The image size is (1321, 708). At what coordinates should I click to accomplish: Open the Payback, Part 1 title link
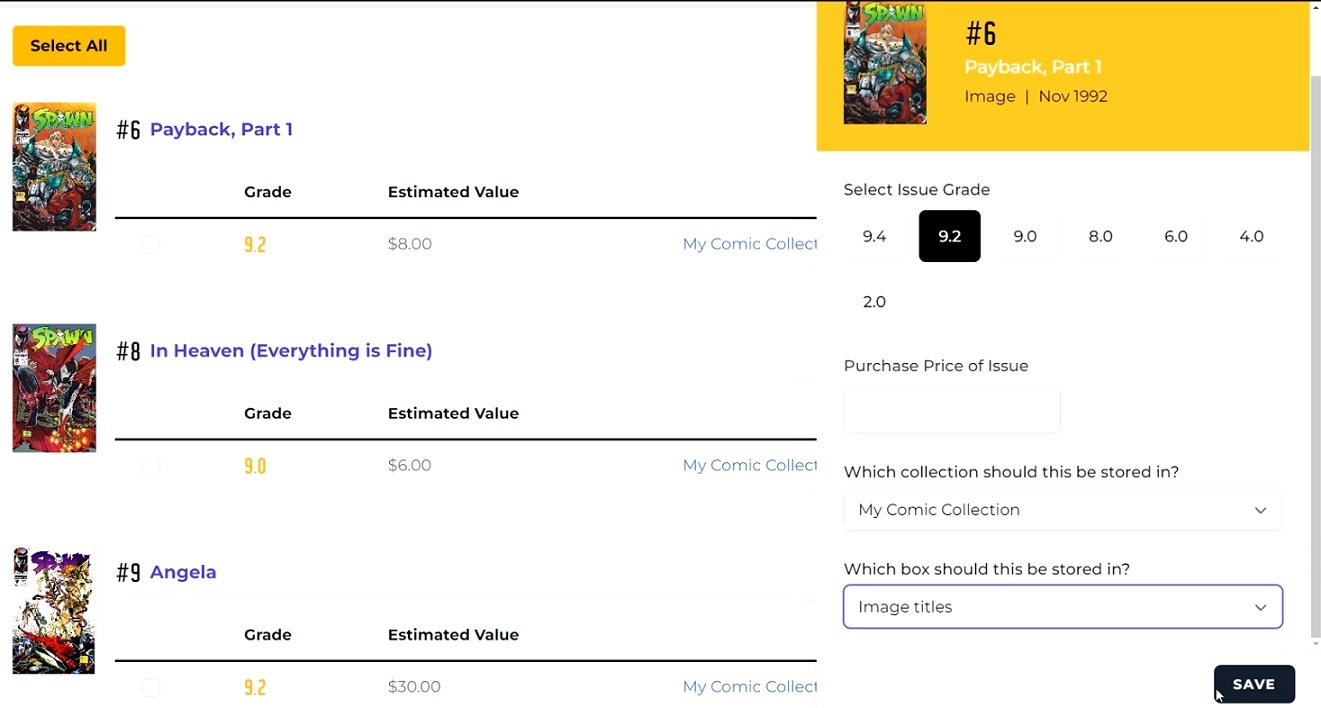pyautogui.click(x=221, y=129)
